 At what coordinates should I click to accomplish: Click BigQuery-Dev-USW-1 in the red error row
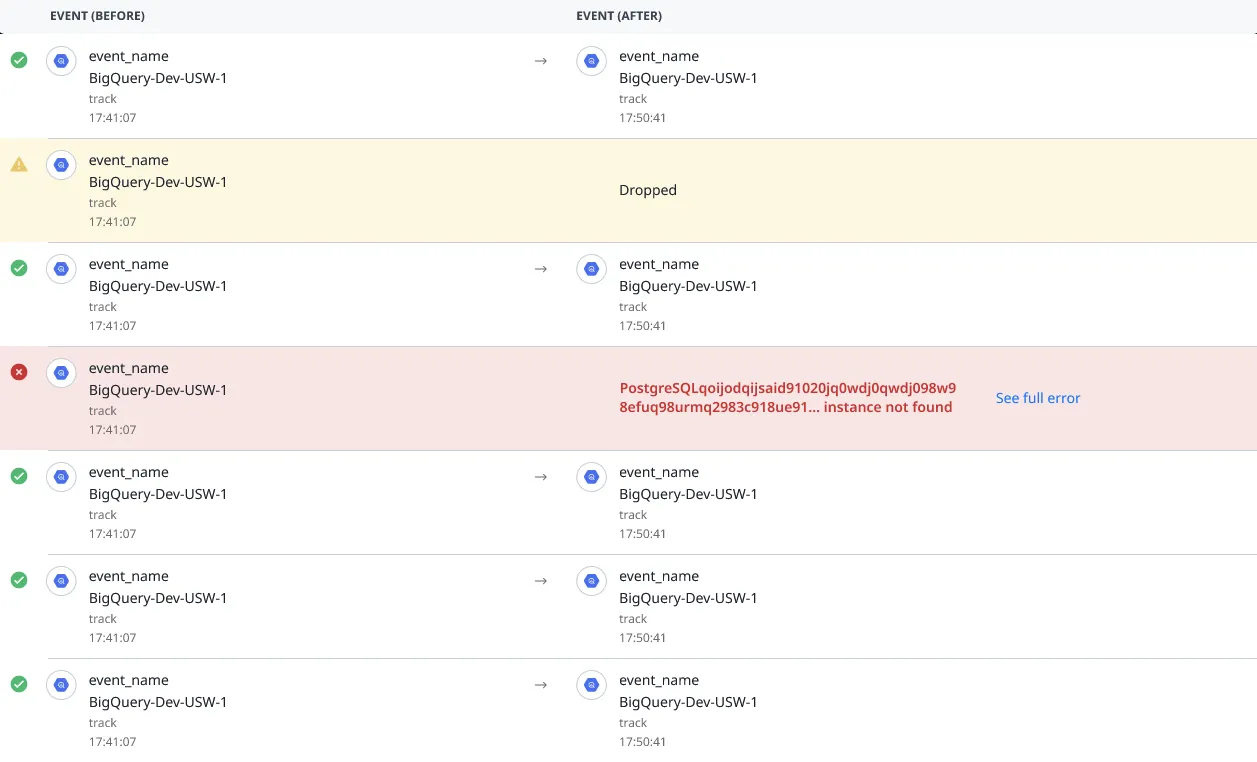tap(158, 390)
